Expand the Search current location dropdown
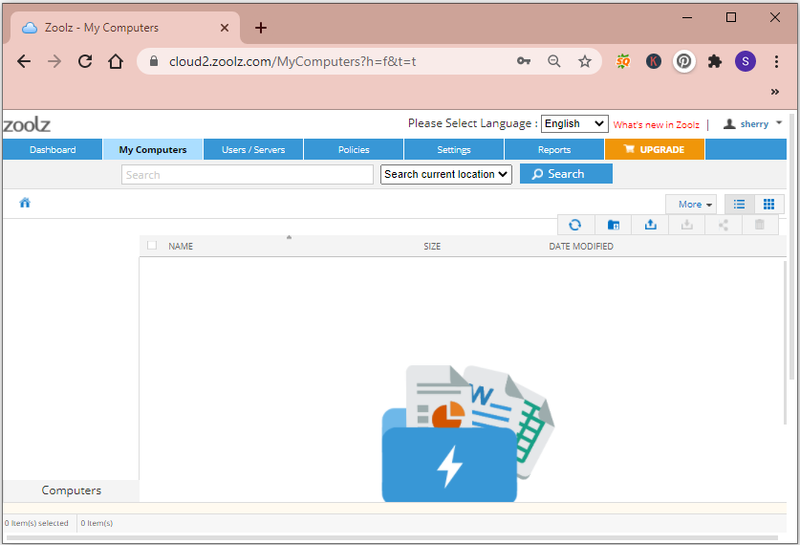Viewport: 800px width, 545px height. [446, 174]
